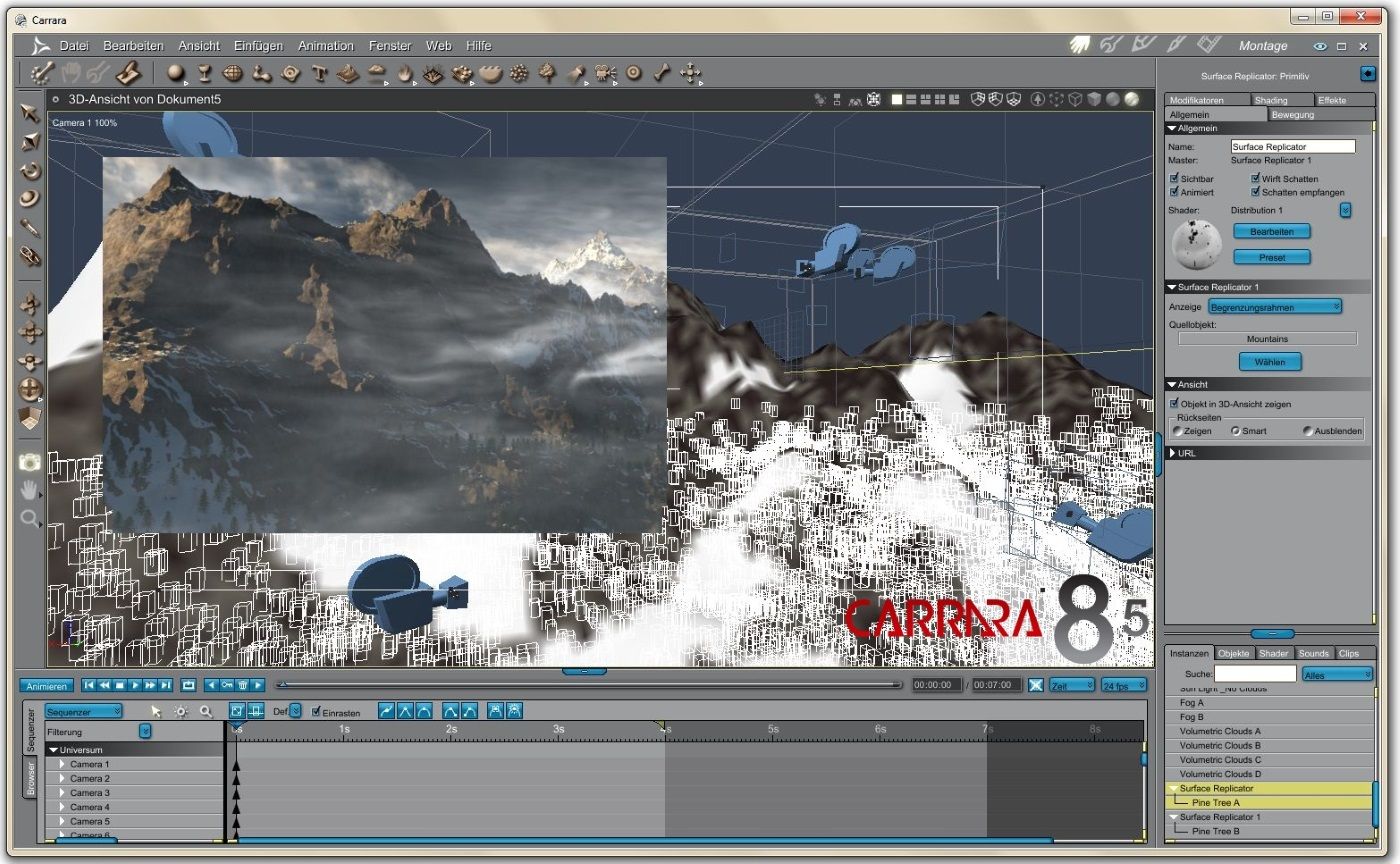This screenshot has height=864, width=1400.
Task: Open the Alles filter dropdown
Action: (x=1338, y=675)
